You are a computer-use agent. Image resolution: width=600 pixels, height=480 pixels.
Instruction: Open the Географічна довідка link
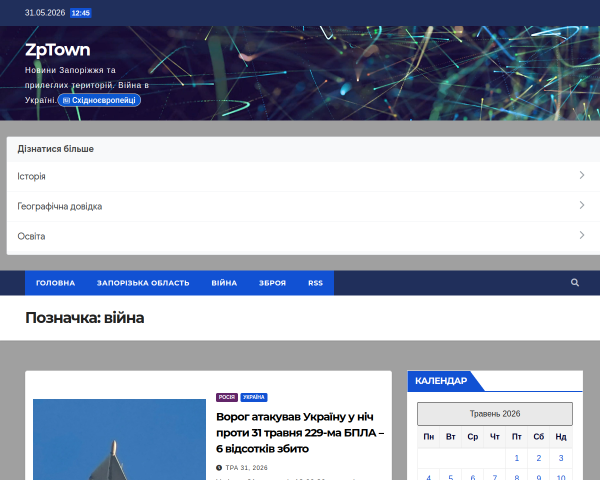[x=60, y=206]
